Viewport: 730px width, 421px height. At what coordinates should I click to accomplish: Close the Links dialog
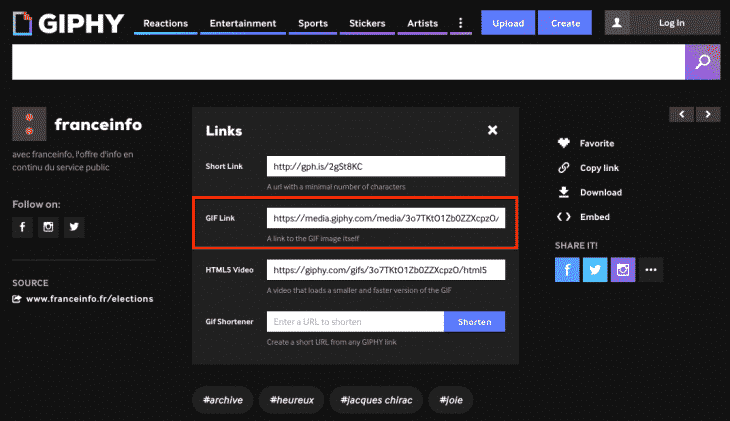pyautogui.click(x=492, y=130)
